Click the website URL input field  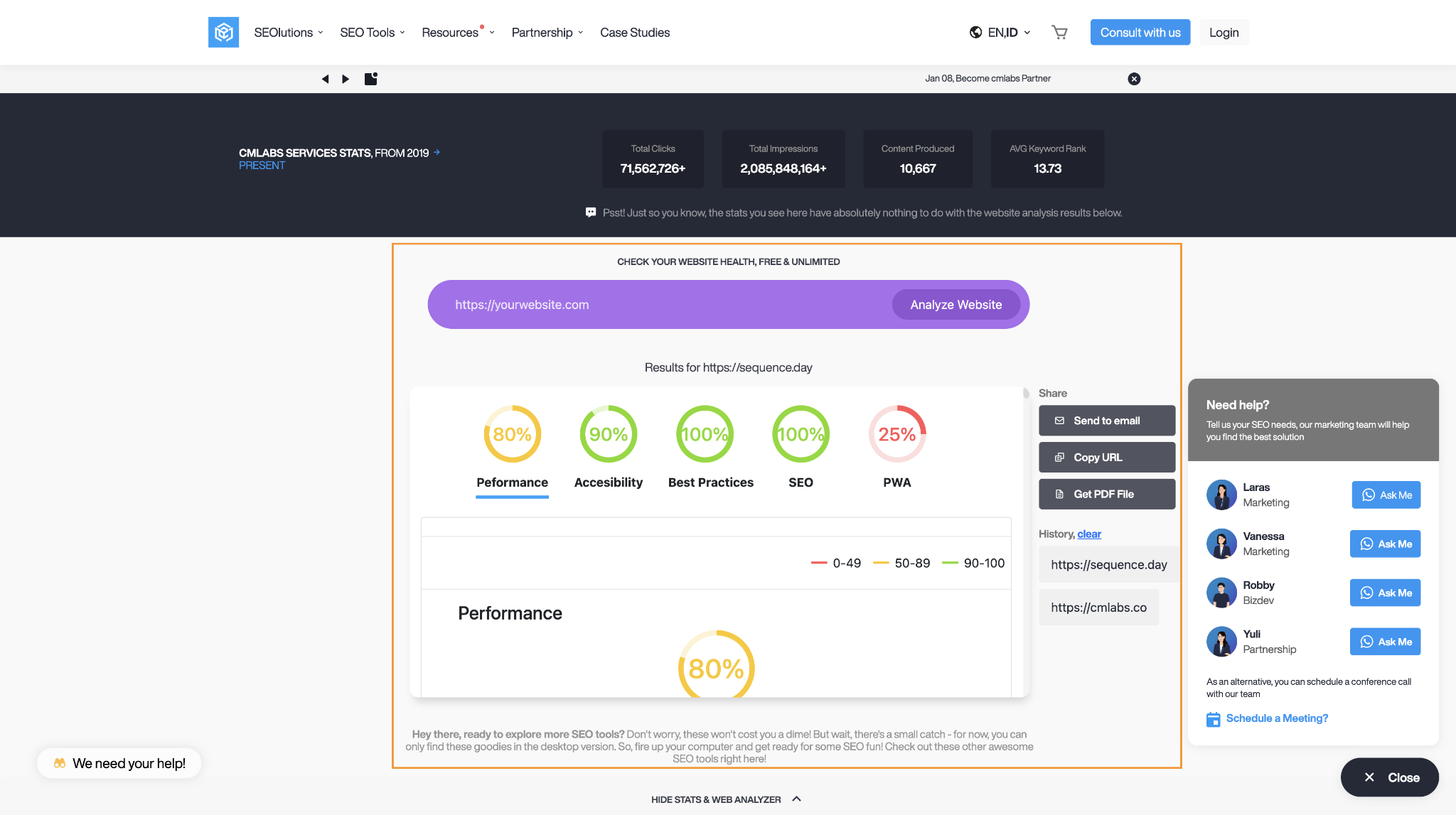[x=668, y=304]
